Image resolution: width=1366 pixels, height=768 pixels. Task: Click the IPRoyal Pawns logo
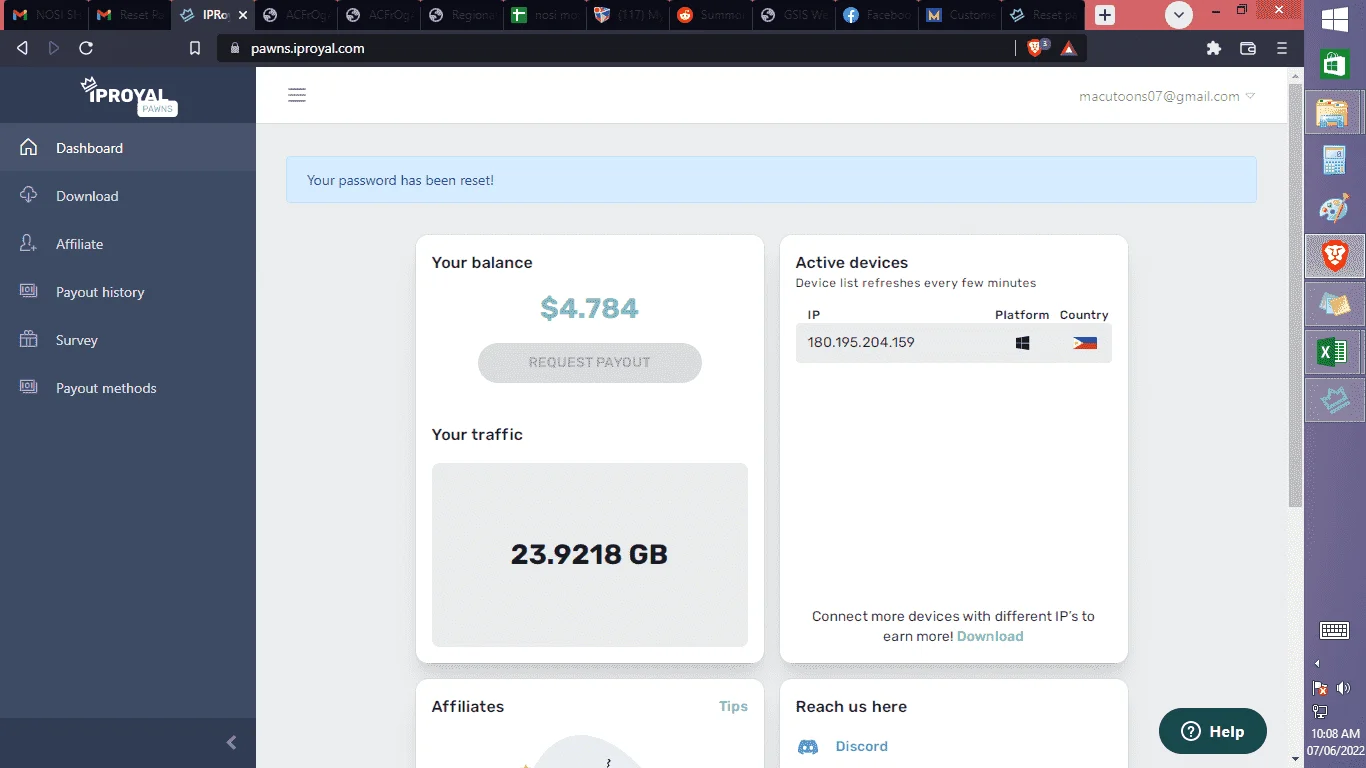point(128,96)
